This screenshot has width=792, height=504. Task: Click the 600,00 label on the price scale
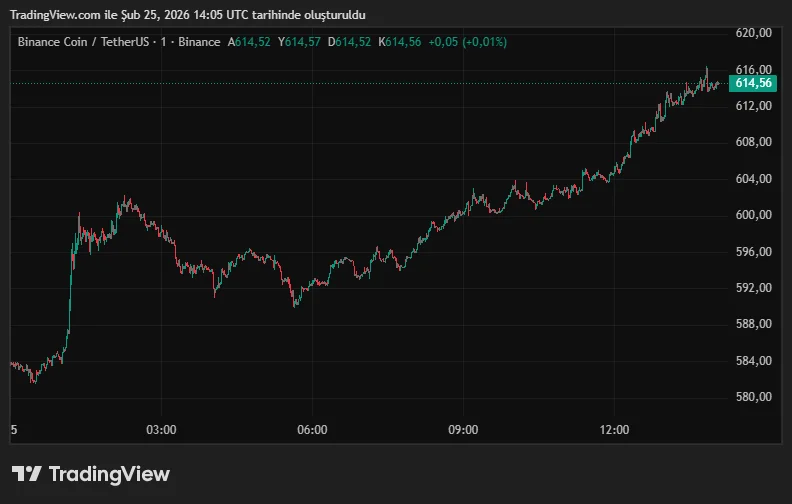pyautogui.click(x=753, y=215)
